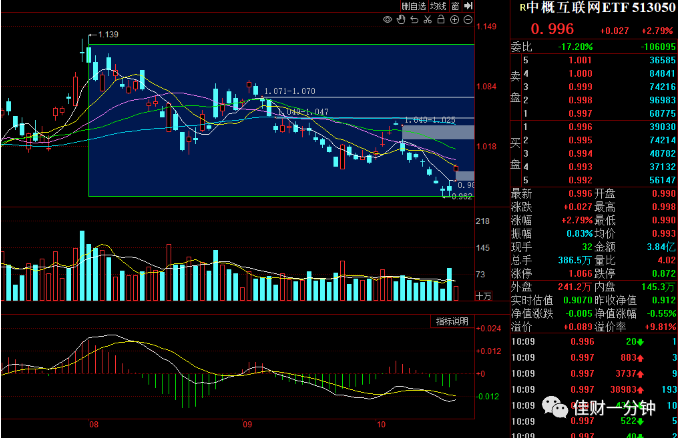Click the 1.071-1.070 gap label on chart
Screen dimensions: 679x438
pos(290,91)
